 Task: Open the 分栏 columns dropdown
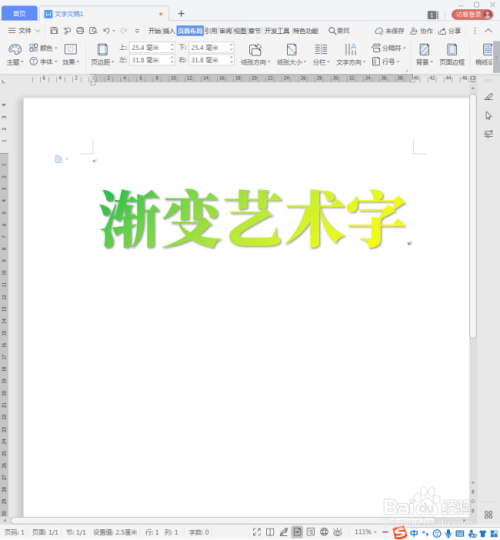point(321,55)
